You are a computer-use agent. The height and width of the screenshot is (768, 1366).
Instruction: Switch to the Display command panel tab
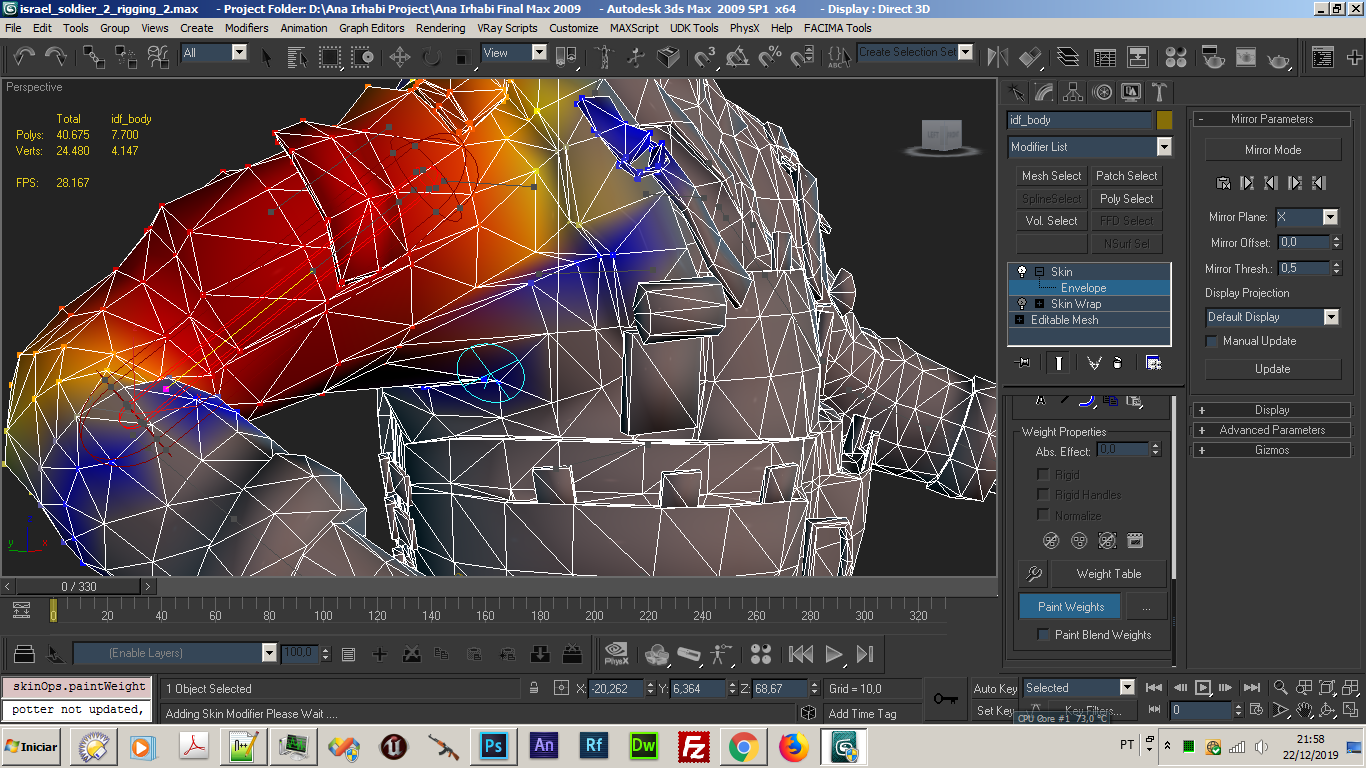pyautogui.click(x=1131, y=93)
